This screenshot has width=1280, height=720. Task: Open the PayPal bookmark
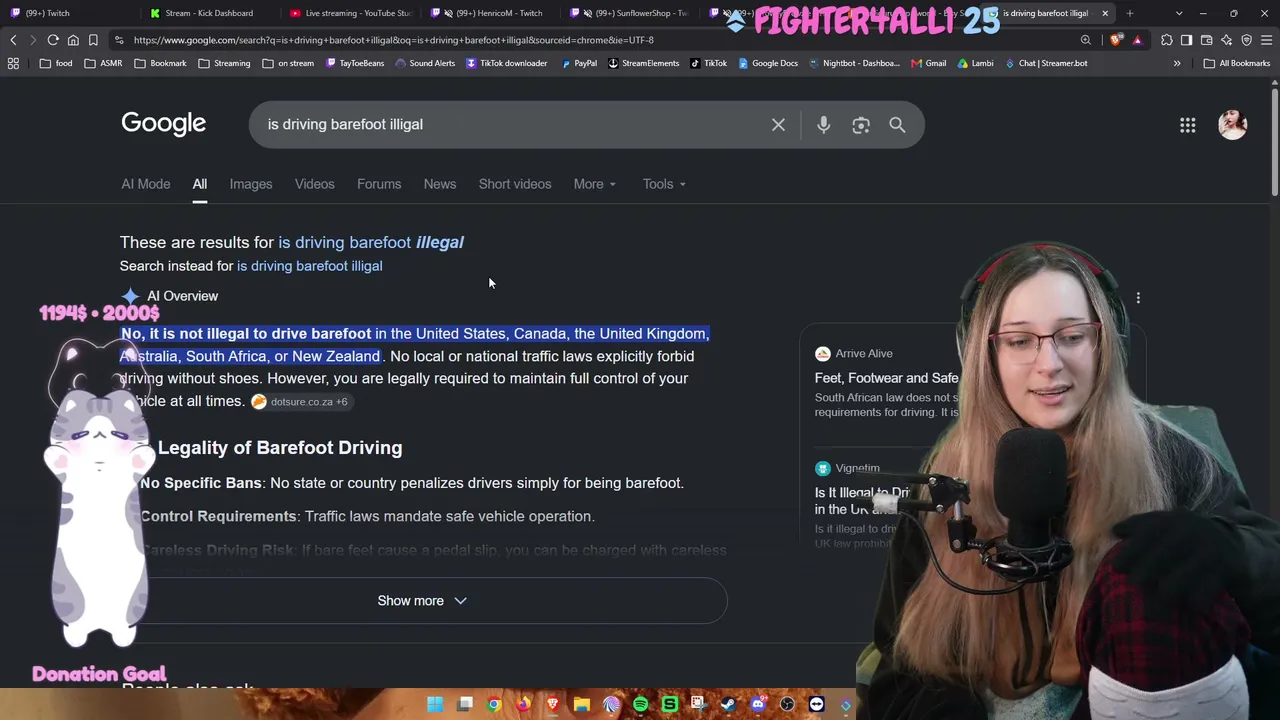[x=579, y=63]
